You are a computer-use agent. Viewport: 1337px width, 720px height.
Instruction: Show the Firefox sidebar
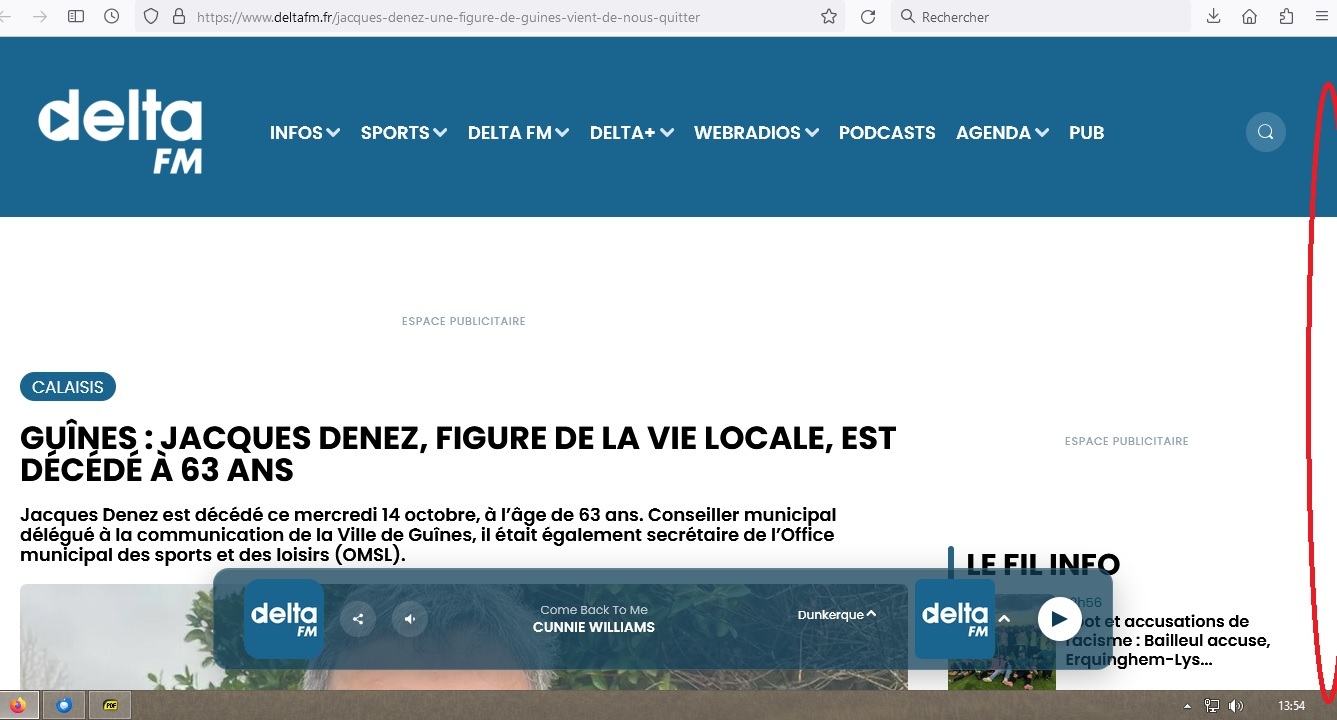pyautogui.click(x=76, y=17)
